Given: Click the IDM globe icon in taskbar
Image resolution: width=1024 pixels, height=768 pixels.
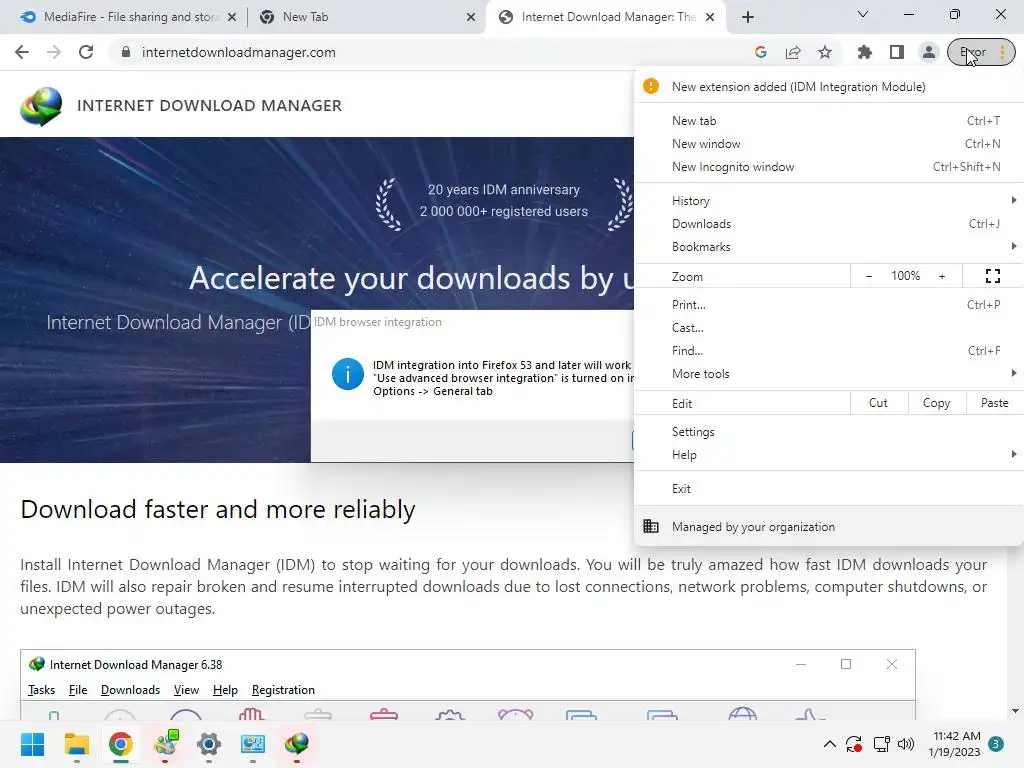Looking at the screenshot, I should pos(296,744).
